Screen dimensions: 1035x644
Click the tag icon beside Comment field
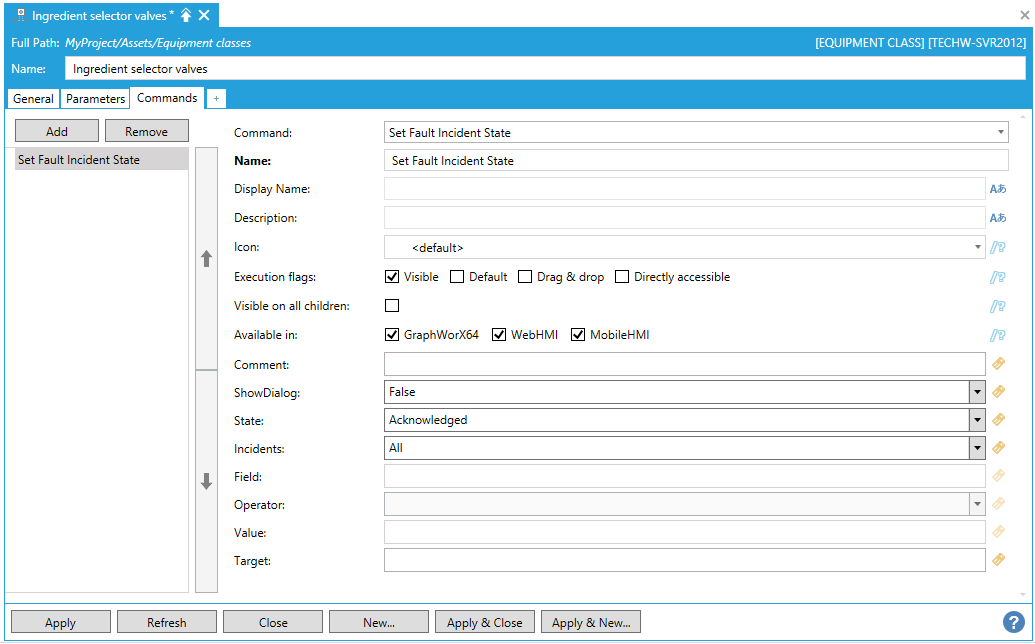(x=997, y=364)
